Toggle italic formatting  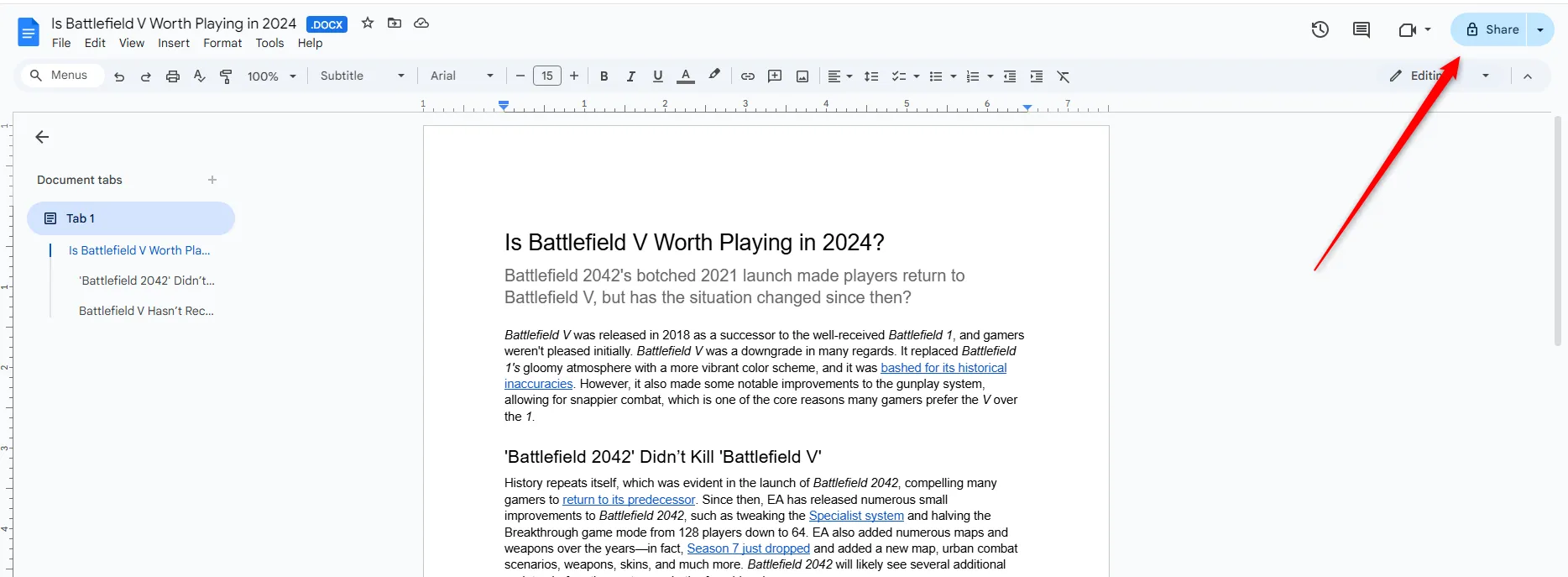click(x=630, y=76)
